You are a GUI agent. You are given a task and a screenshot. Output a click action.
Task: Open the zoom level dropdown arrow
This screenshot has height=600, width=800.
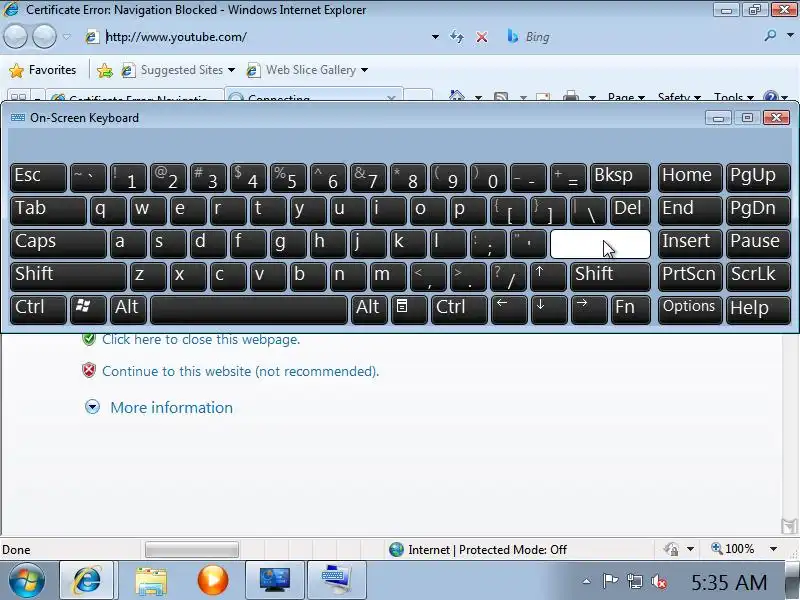tap(773, 549)
